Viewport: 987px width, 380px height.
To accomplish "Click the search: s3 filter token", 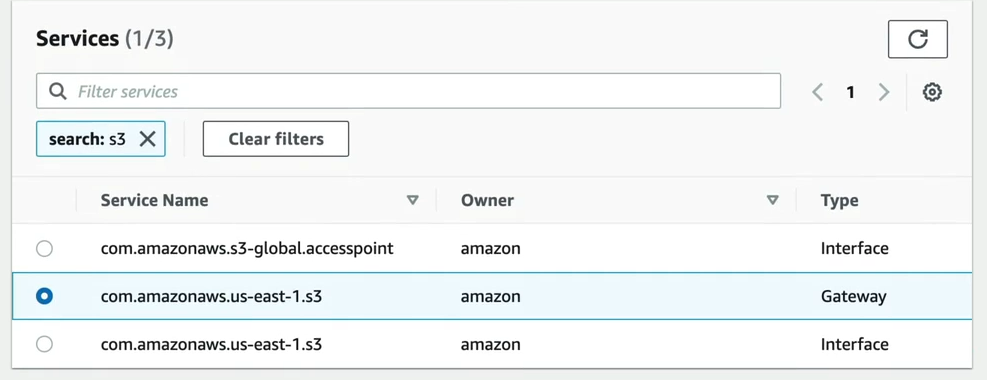I will point(87,139).
